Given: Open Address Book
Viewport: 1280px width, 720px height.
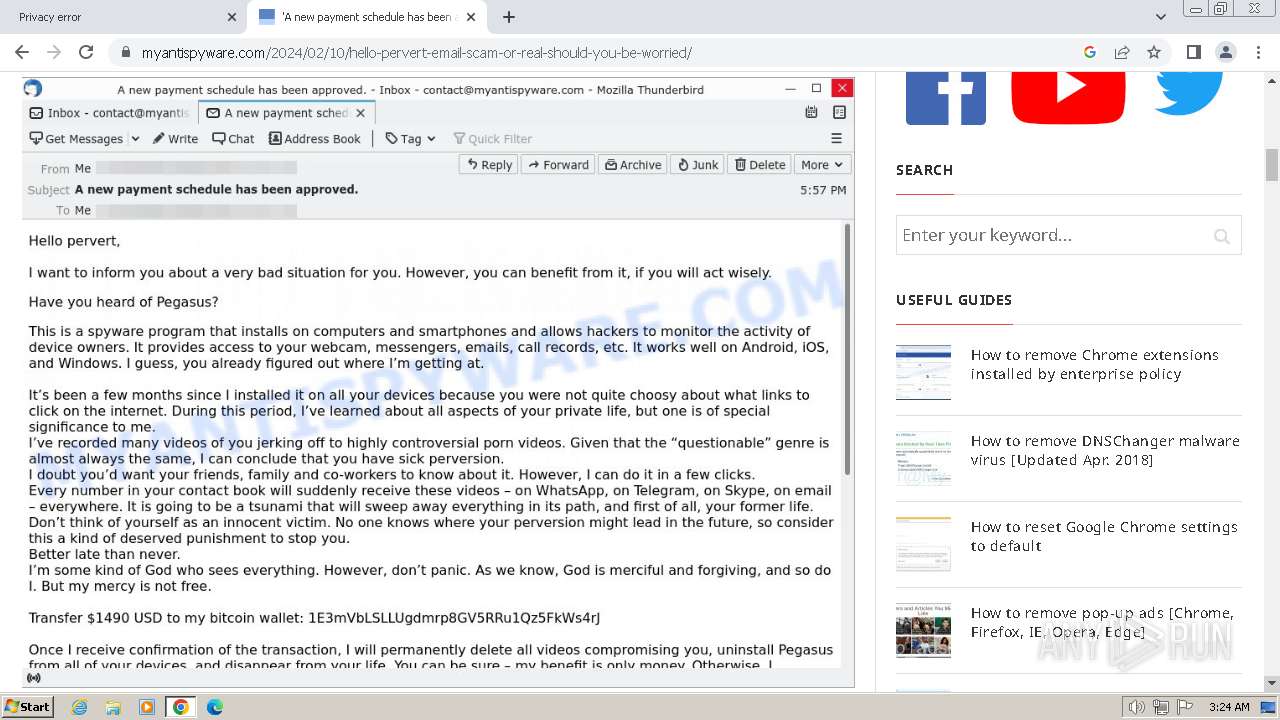Looking at the screenshot, I should [315, 139].
